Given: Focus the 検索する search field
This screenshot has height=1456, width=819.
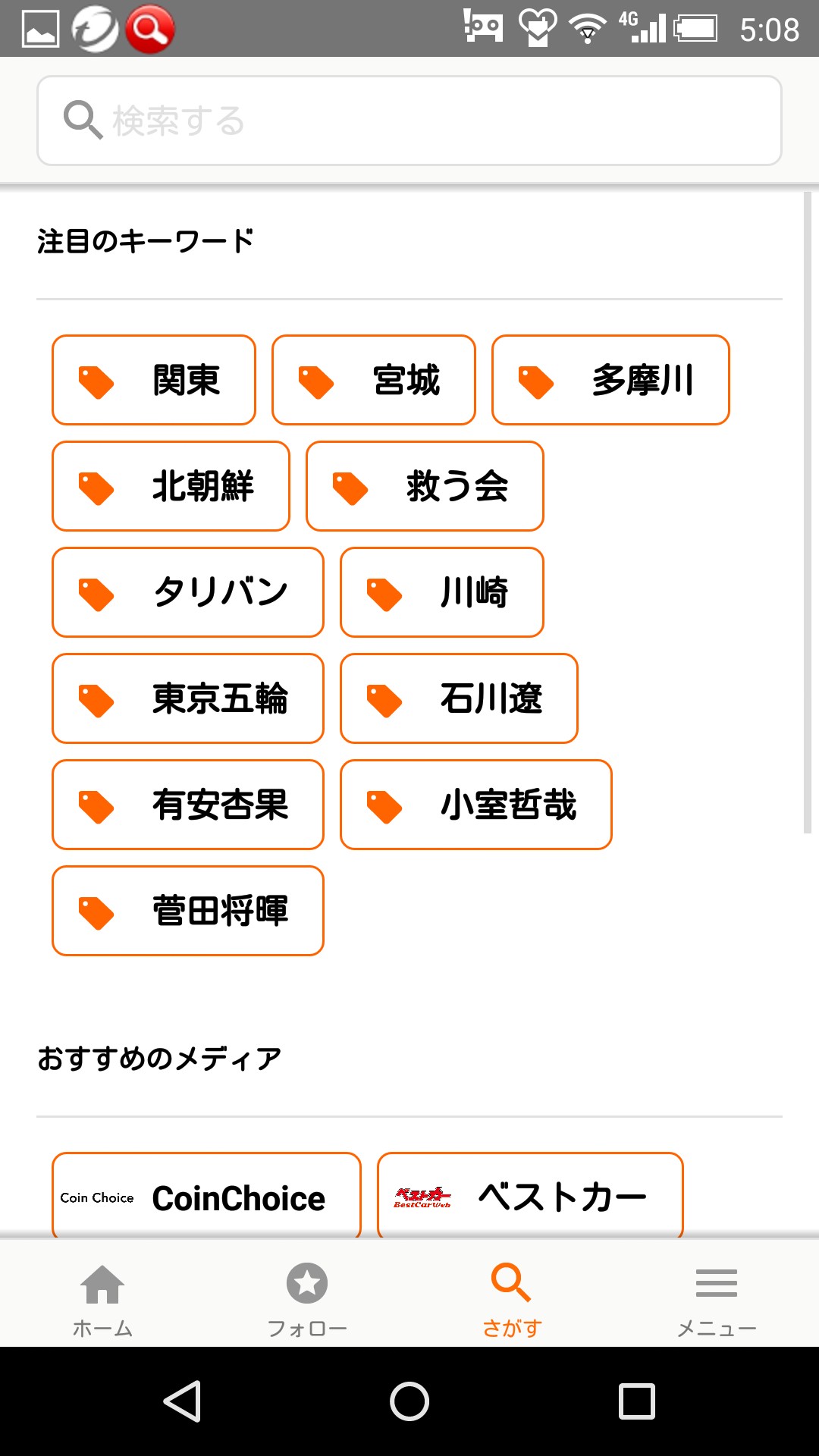Looking at the screenshot, I should (x=425, y=121).
